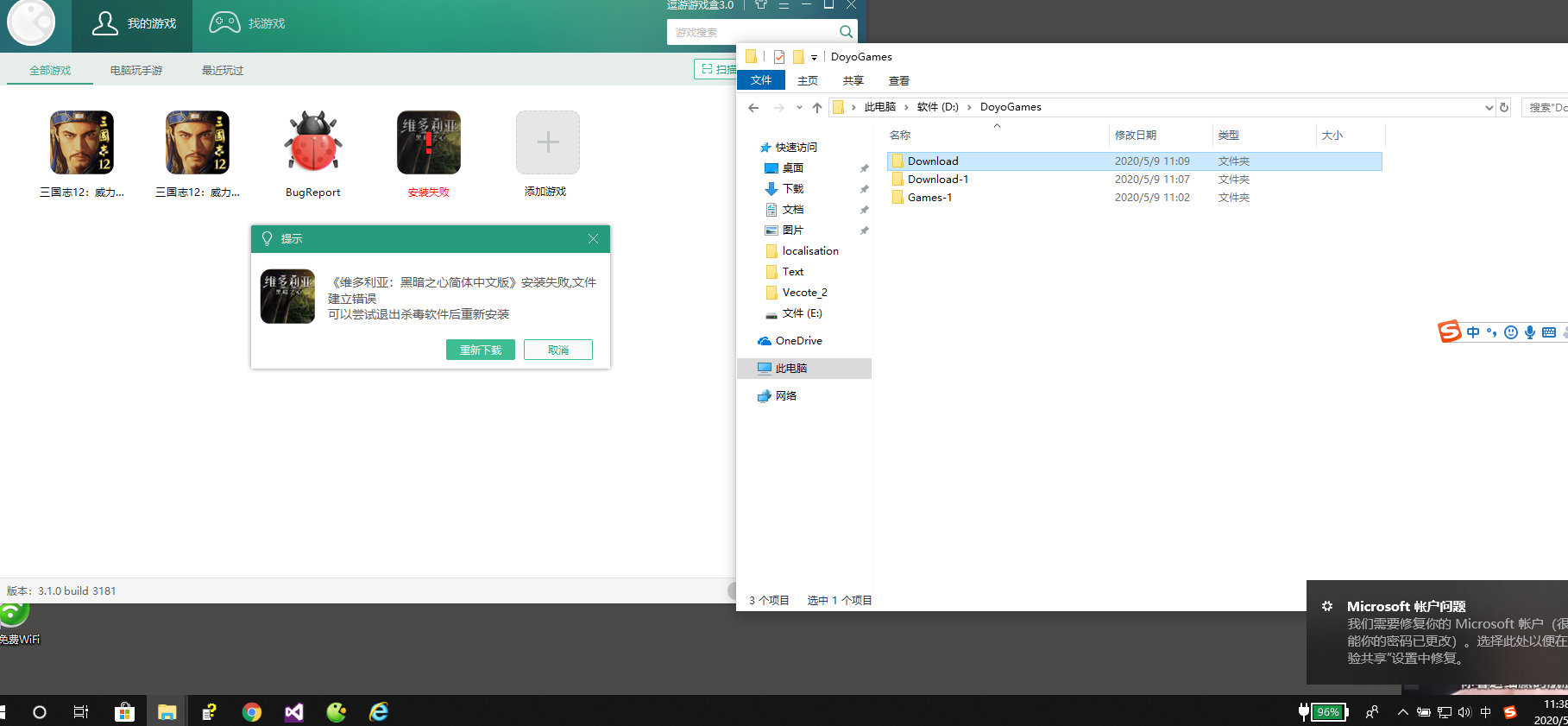Click 软件 (D:) in the address breadcrumb
1568x726 pixels.
(x=938, y=107)
